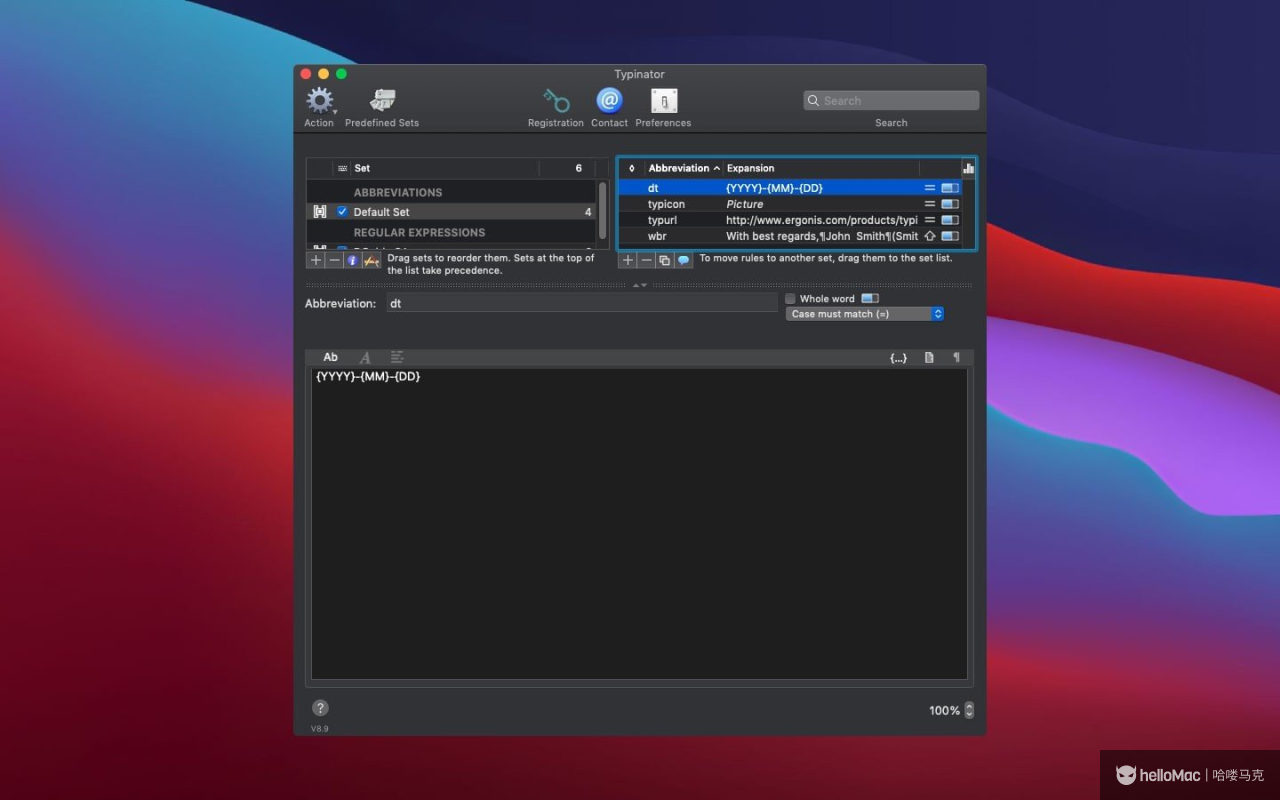Open the Action gear menu
This screenshot has width=1280, height=800.
point(320,101)
